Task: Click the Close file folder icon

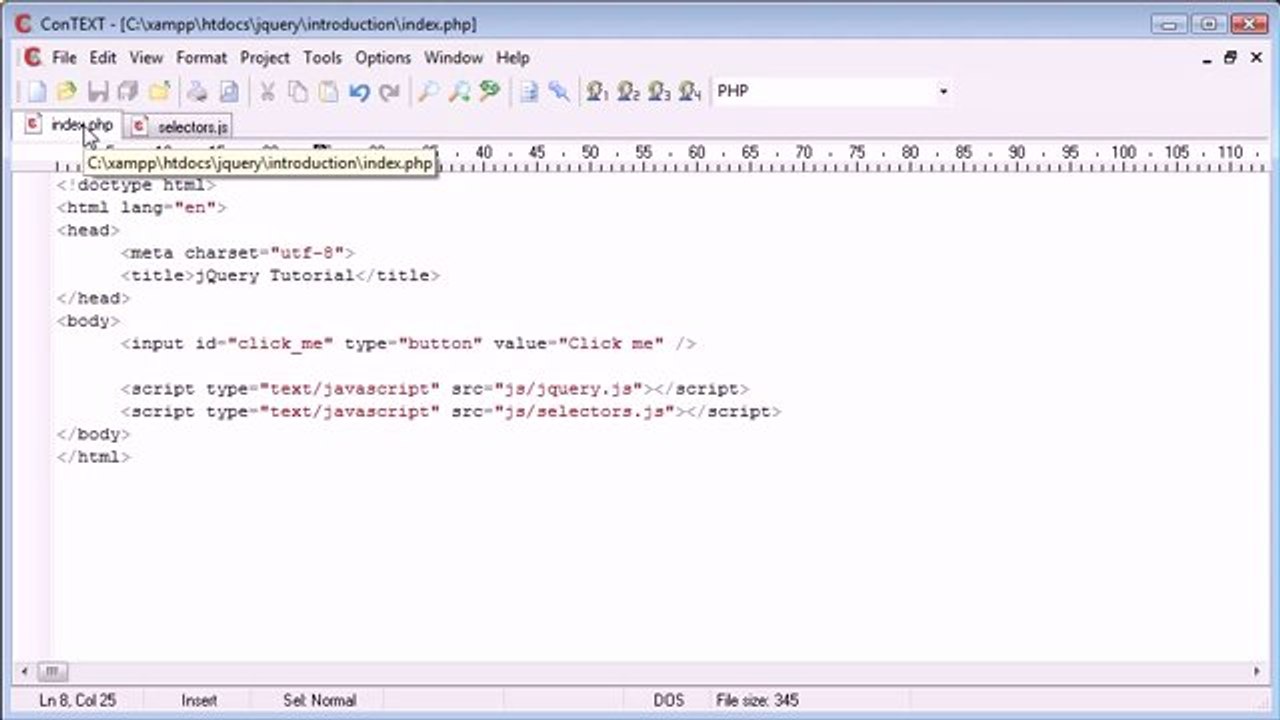Action: tap(159, 92)
